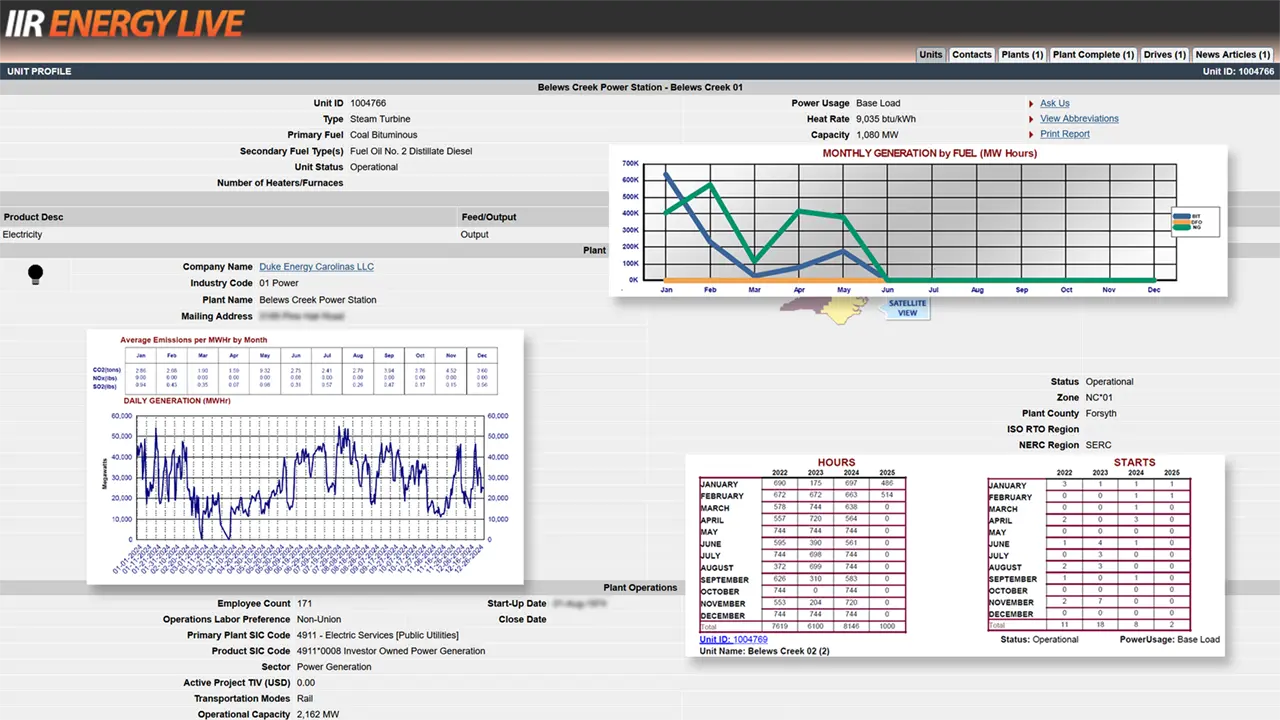Open the Duke Energy Carolinas LLC company page
The width and height of the screenshot is (1280, 720).
point(316,267)
